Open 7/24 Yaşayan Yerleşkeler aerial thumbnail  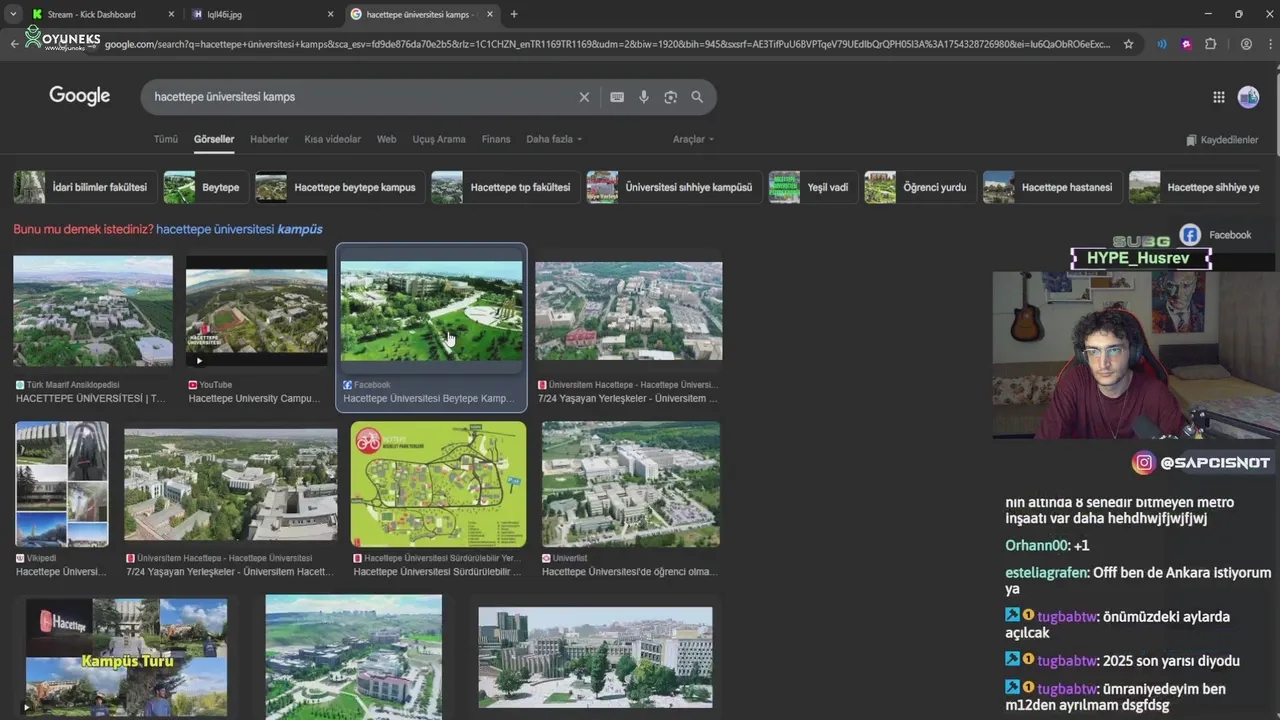(x=629, y=311)
